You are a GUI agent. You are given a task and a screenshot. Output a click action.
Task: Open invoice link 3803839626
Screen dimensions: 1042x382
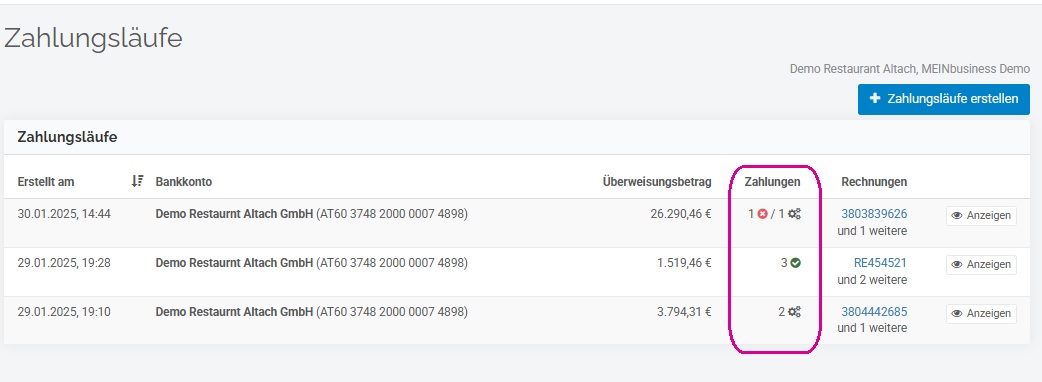[874, 214]
